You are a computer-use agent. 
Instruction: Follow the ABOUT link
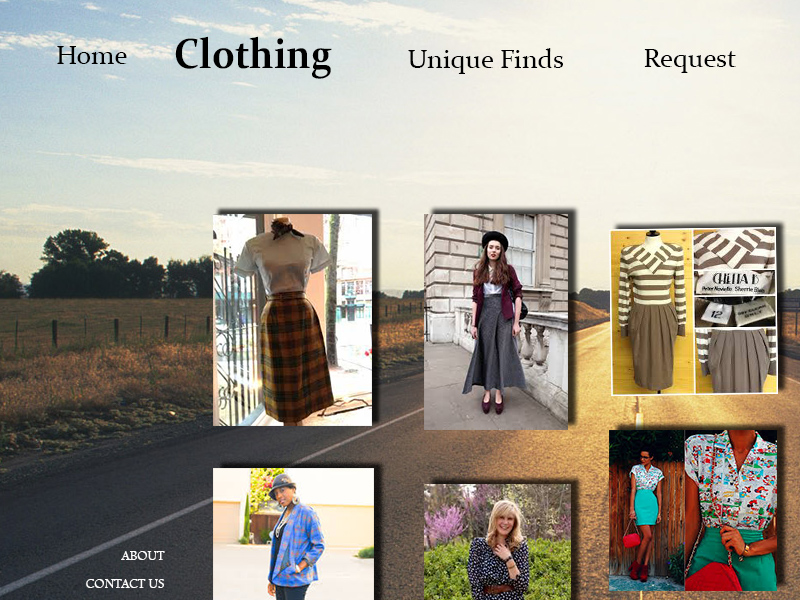point(143,556)
